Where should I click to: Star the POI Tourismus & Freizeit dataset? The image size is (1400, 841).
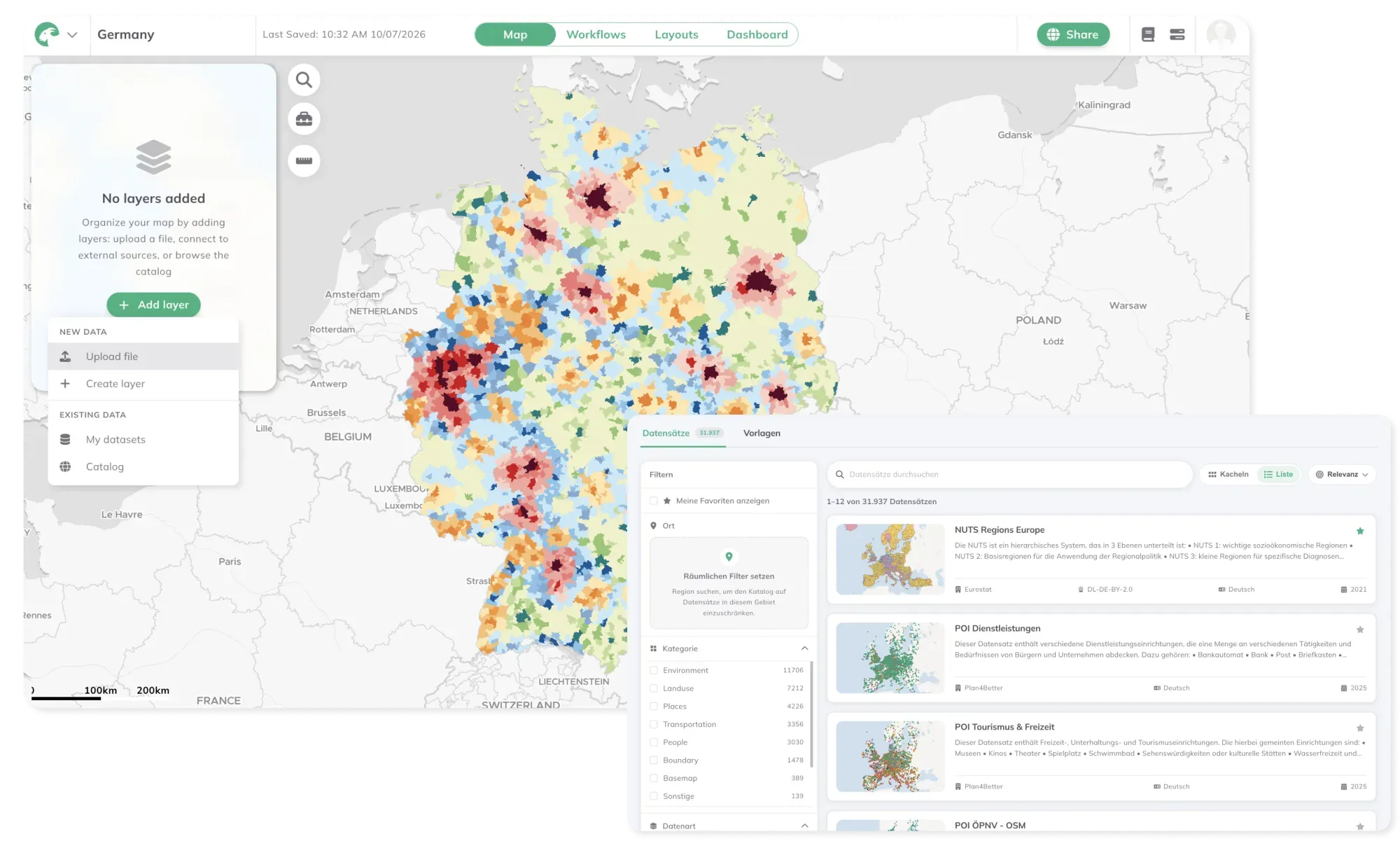pos(1360,728)
